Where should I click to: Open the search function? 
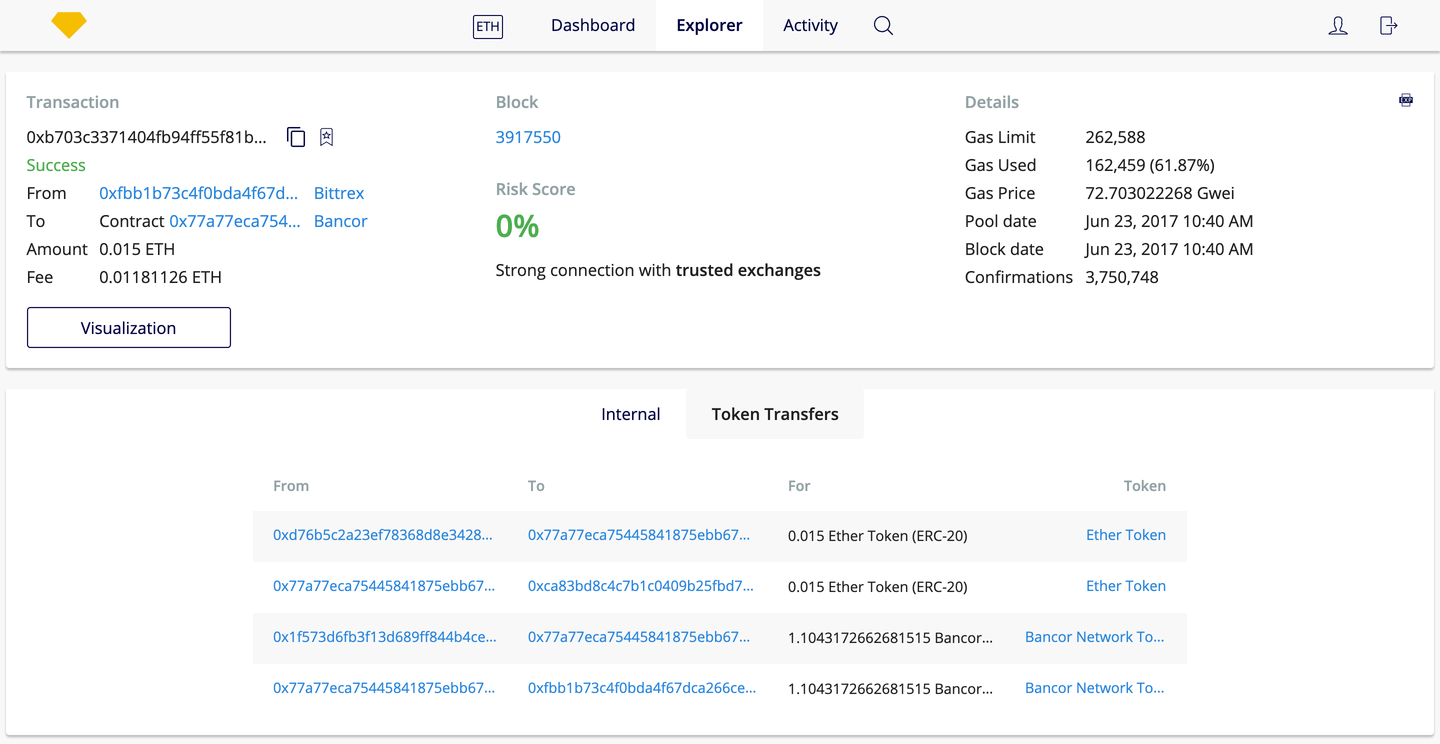click(882, 25)
